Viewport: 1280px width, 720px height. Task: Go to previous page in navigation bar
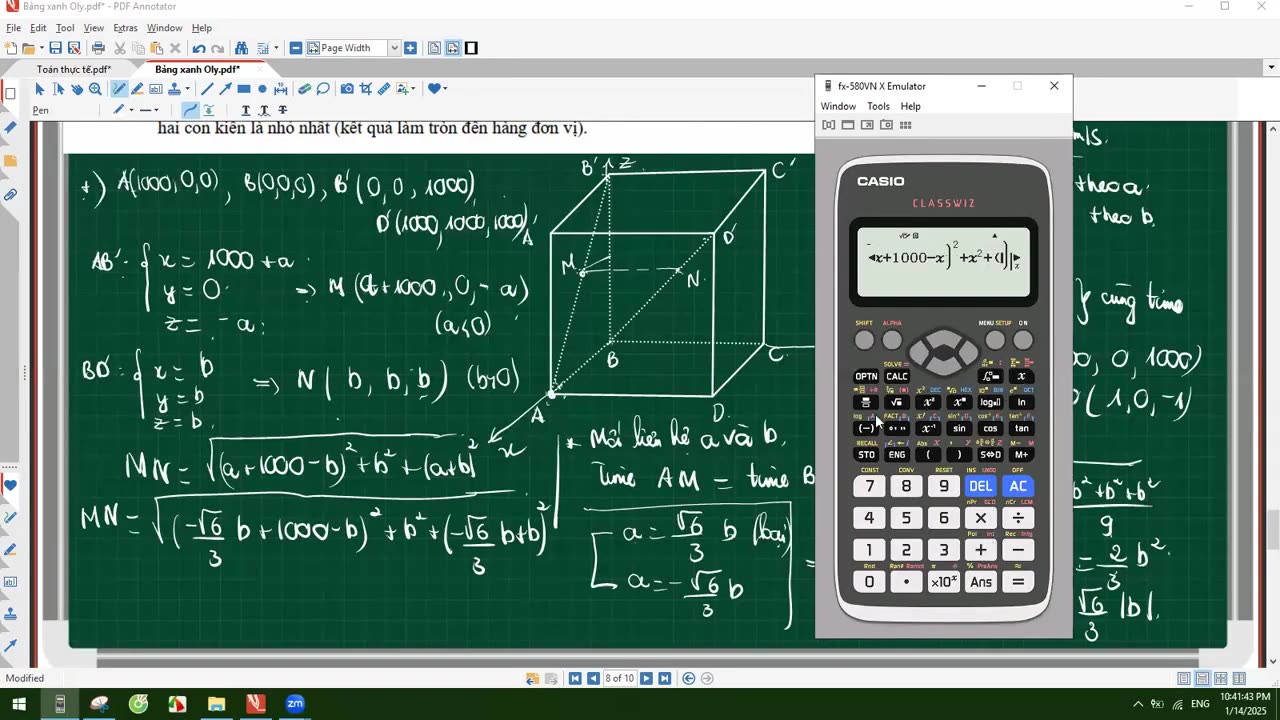[x=593, y=678]
